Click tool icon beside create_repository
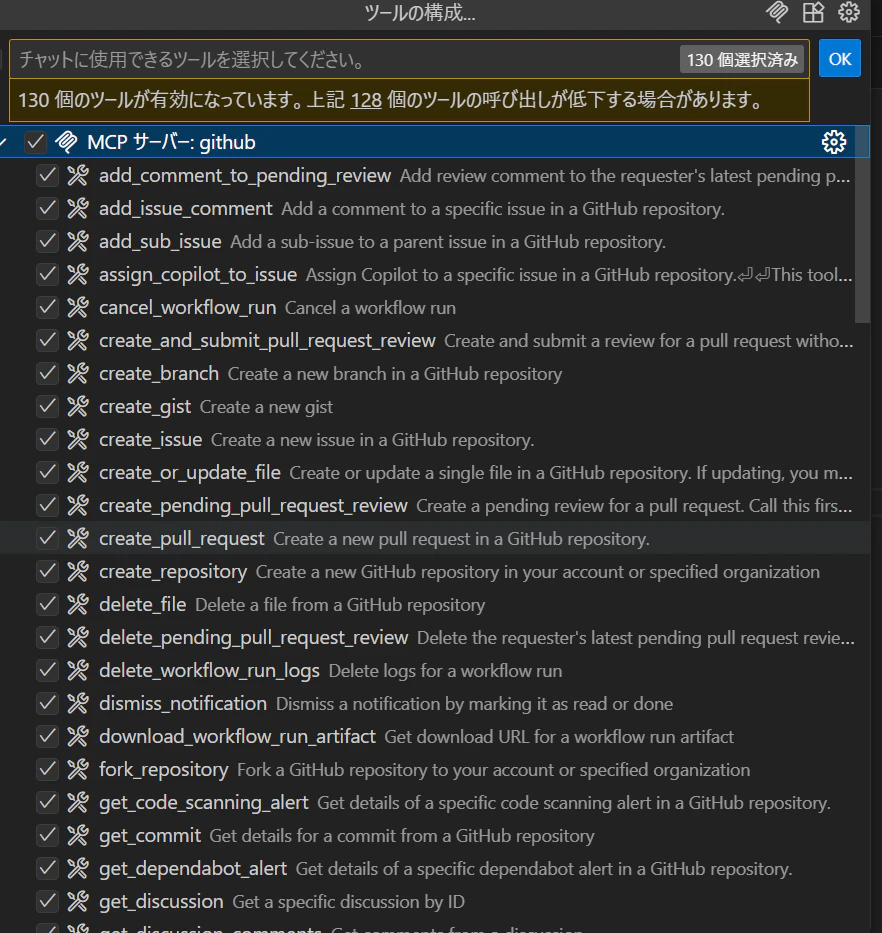 (78, 572)
